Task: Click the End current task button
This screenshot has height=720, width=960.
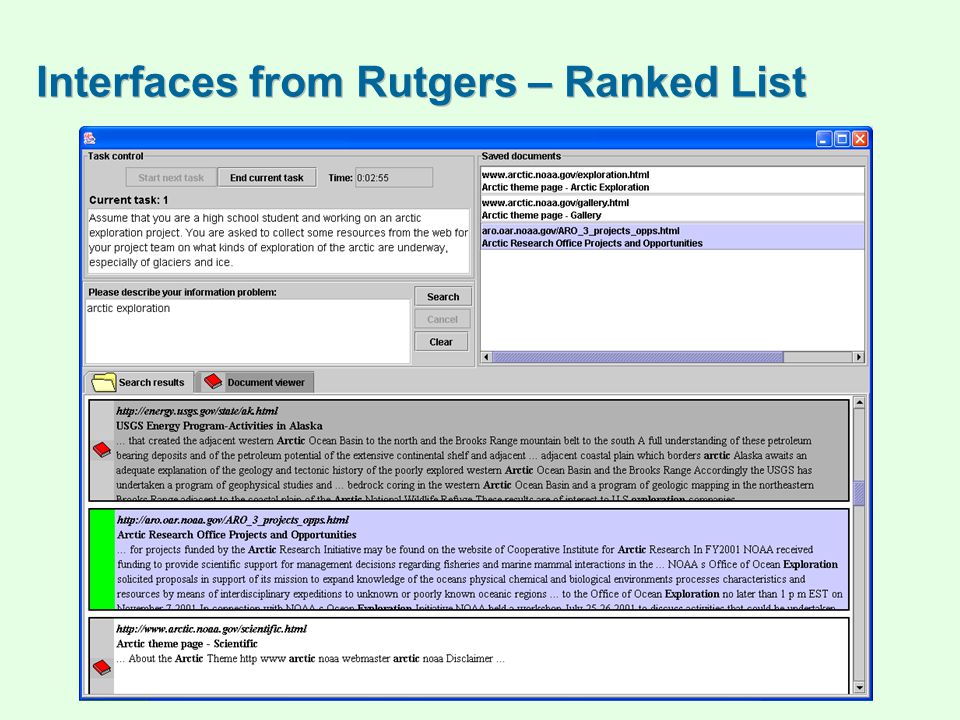Action: coord(267,178)
